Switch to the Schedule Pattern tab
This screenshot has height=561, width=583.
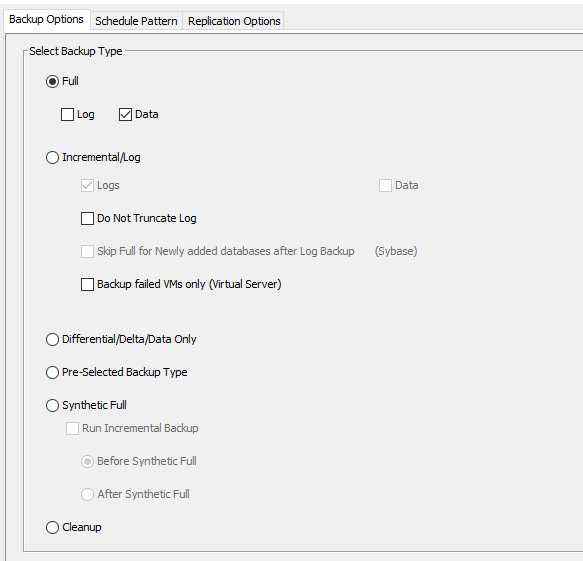(x=136, y=21)
